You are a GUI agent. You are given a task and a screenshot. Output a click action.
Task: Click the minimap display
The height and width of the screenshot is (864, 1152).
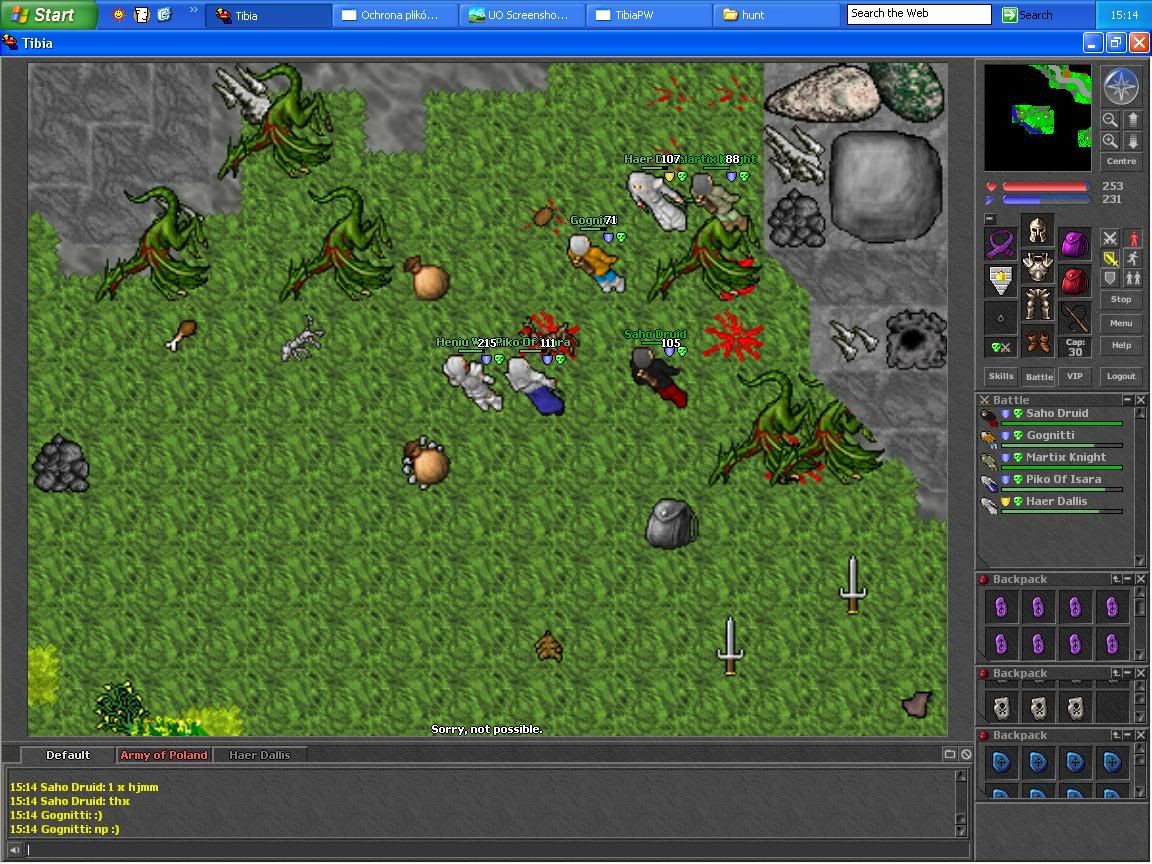pyautogui.click(x=1037, y=118)
